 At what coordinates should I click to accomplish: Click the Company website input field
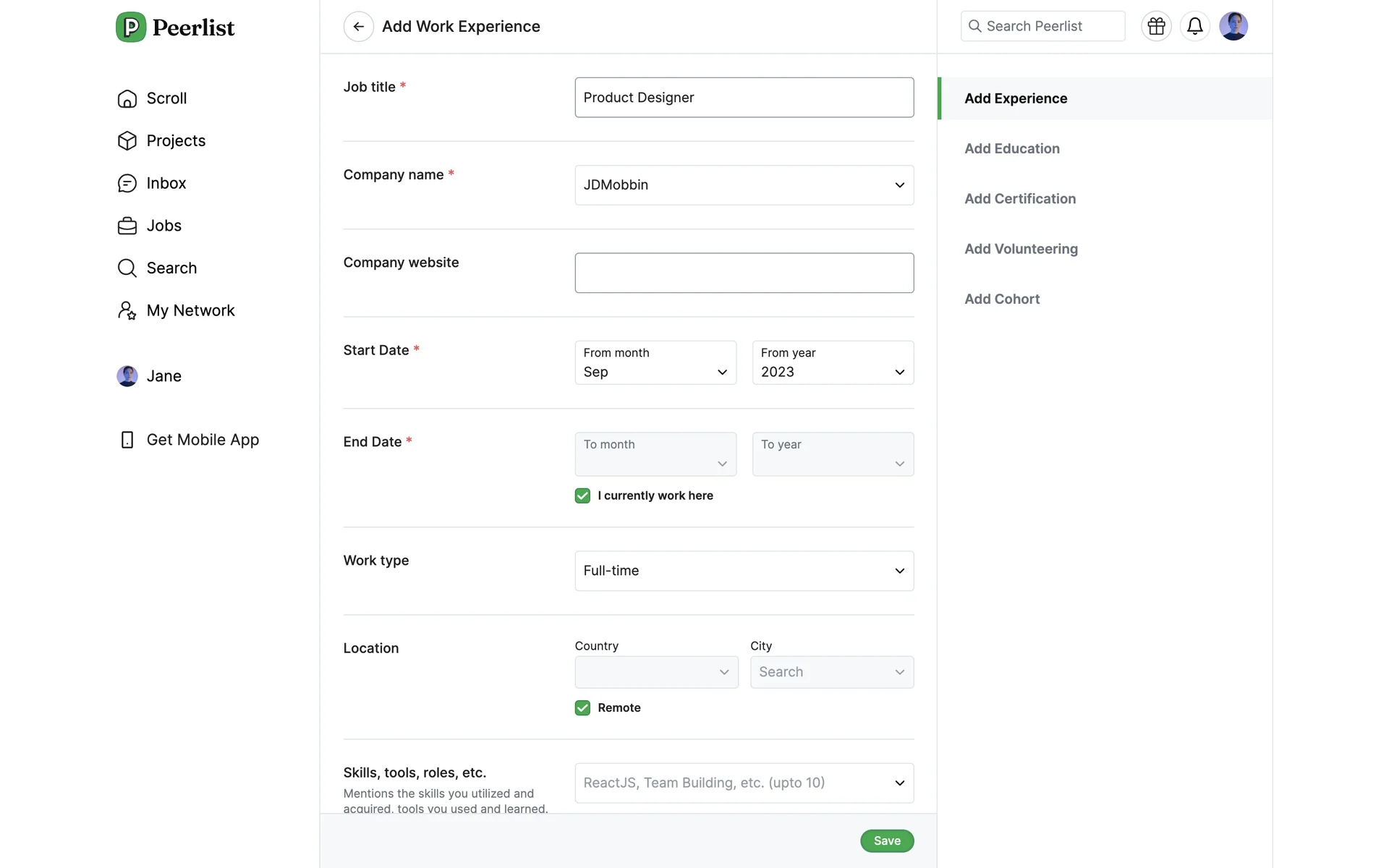pyautogui.click(x=744, y=273)
